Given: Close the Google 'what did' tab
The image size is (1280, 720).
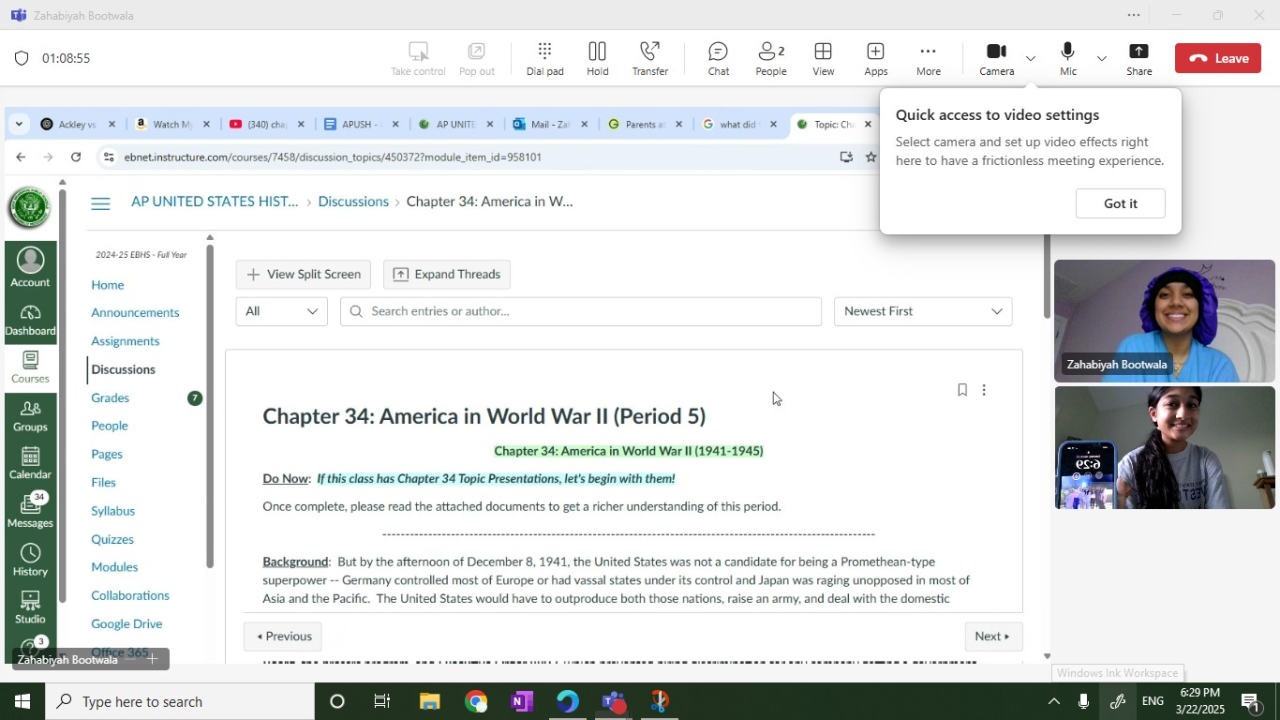Looking at the screenshot, I should 773,124.
